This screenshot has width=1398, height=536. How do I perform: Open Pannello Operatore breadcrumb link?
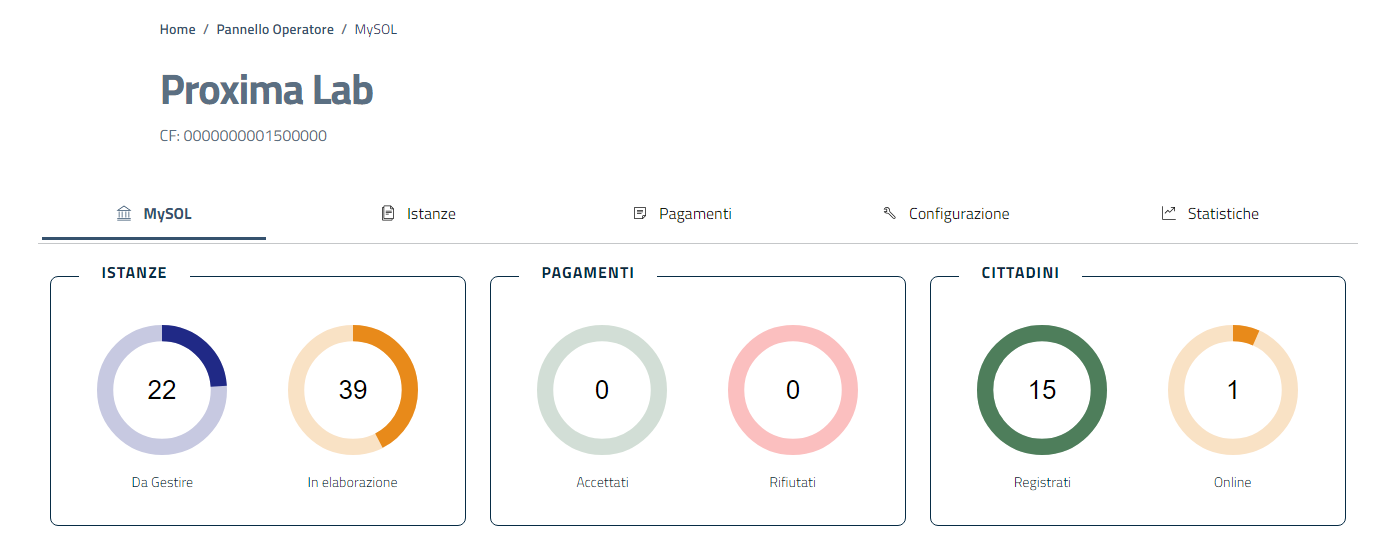275,30
